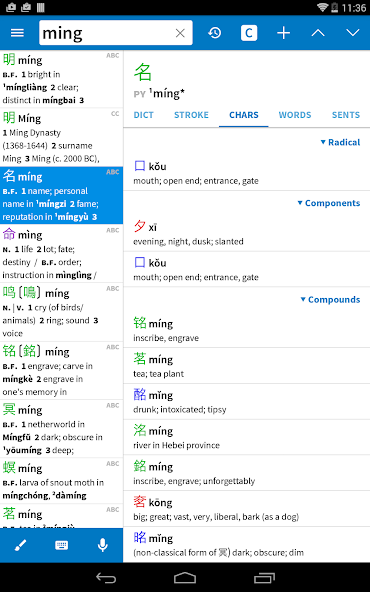Switch to the STROKE tab
Screen dimensions: 370x592
click(x=191, y=115)
